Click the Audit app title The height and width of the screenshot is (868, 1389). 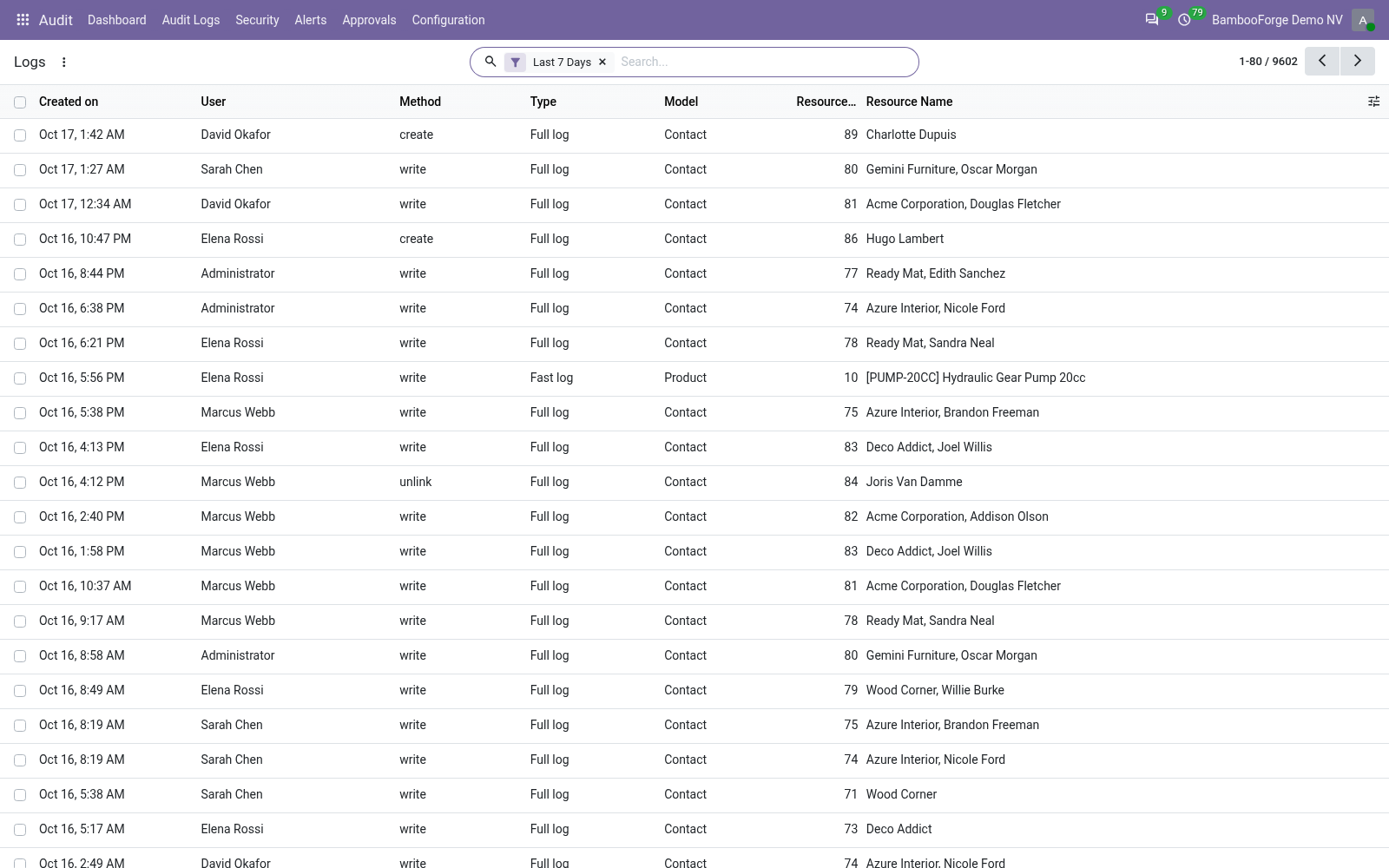click(x=56, y=20)
